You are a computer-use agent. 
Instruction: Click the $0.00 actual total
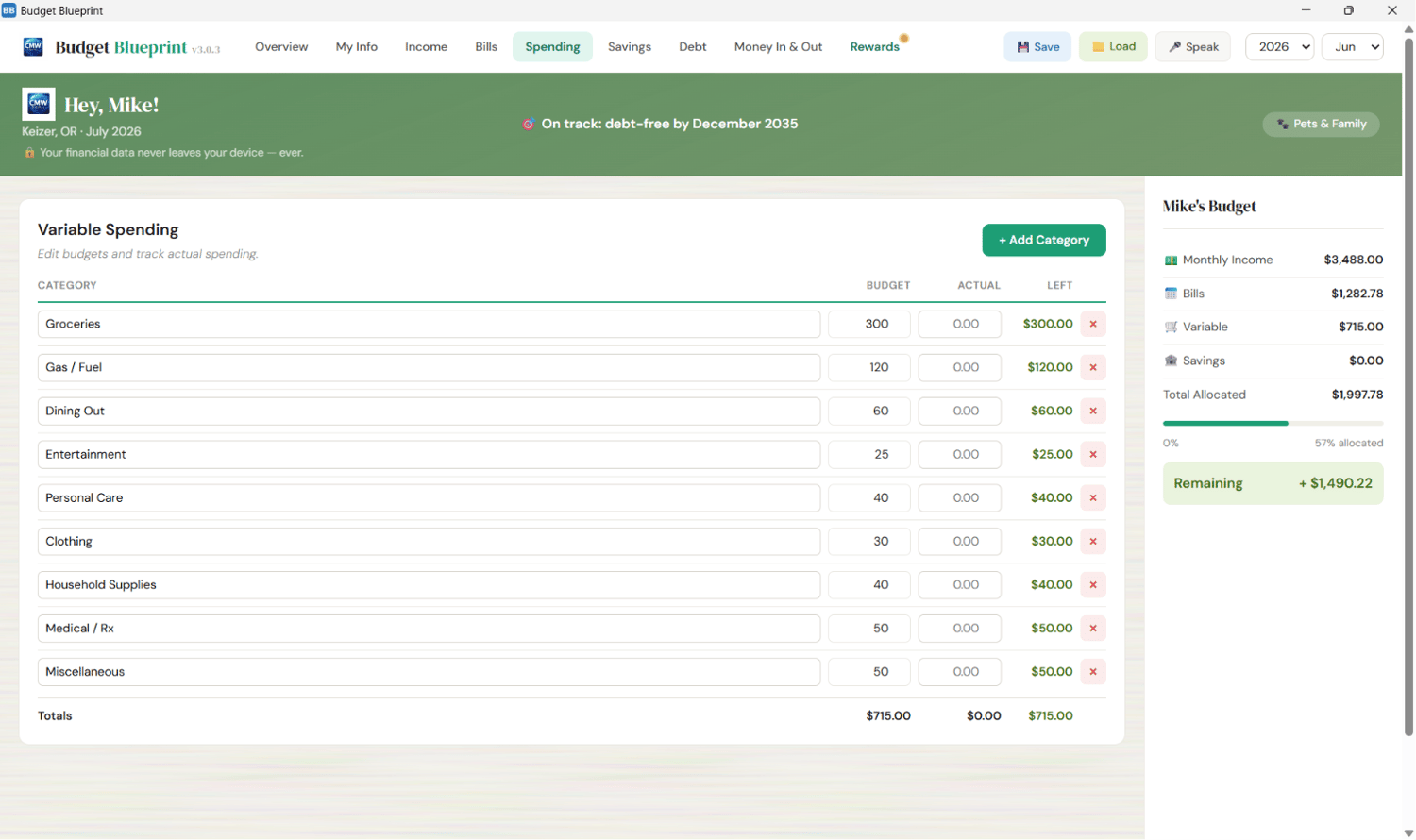click(984, 715)
